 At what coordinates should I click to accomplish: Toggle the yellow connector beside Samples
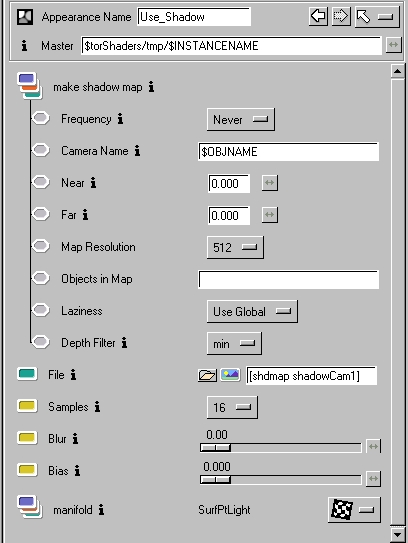pos(27,406)
